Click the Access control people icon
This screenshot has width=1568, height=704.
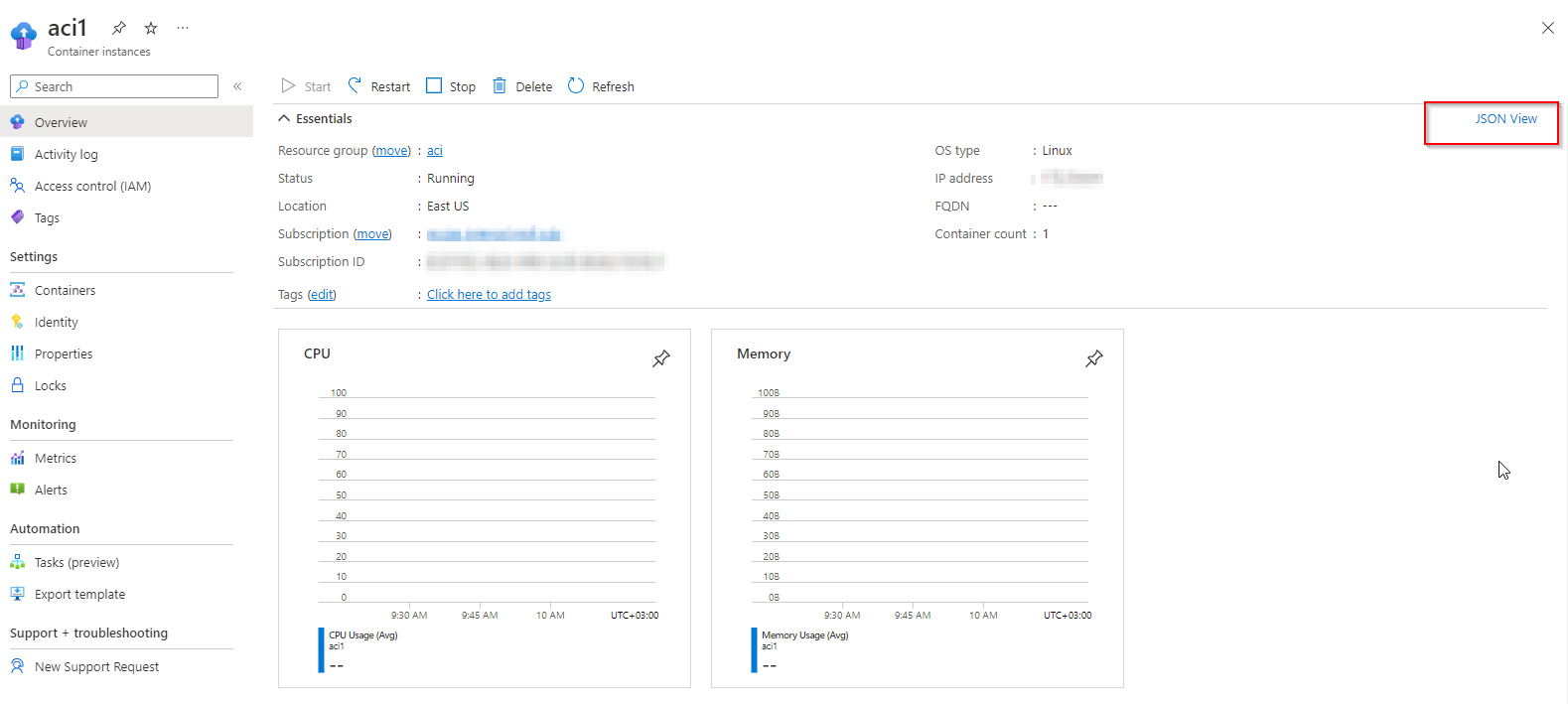[x=17, y=186]
